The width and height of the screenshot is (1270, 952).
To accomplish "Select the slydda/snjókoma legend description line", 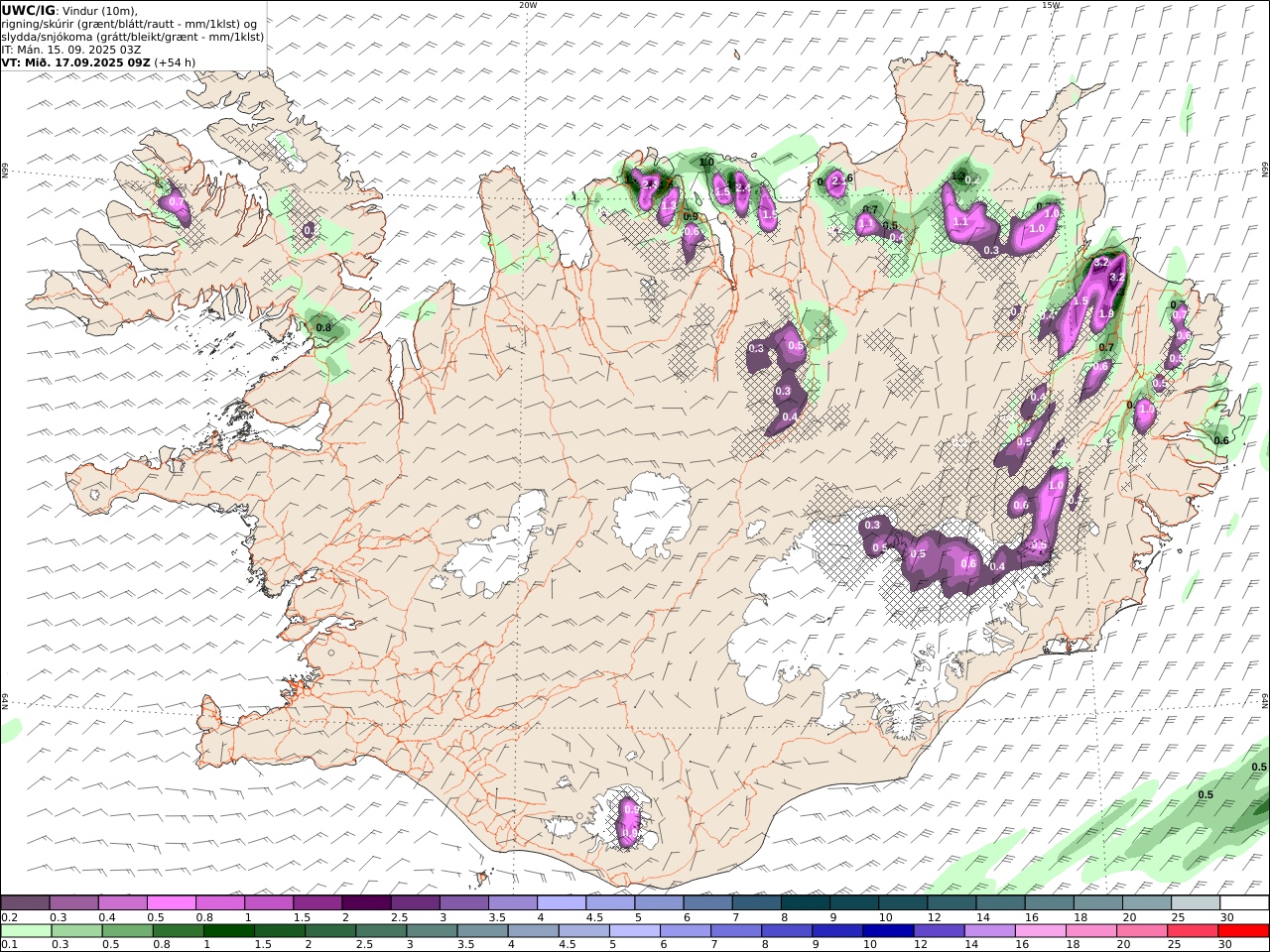I will [133, 36].
